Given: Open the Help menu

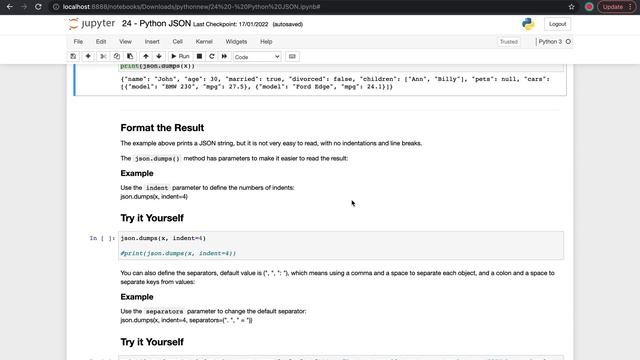Looking at the screenshot, I should tap(266, 42).
